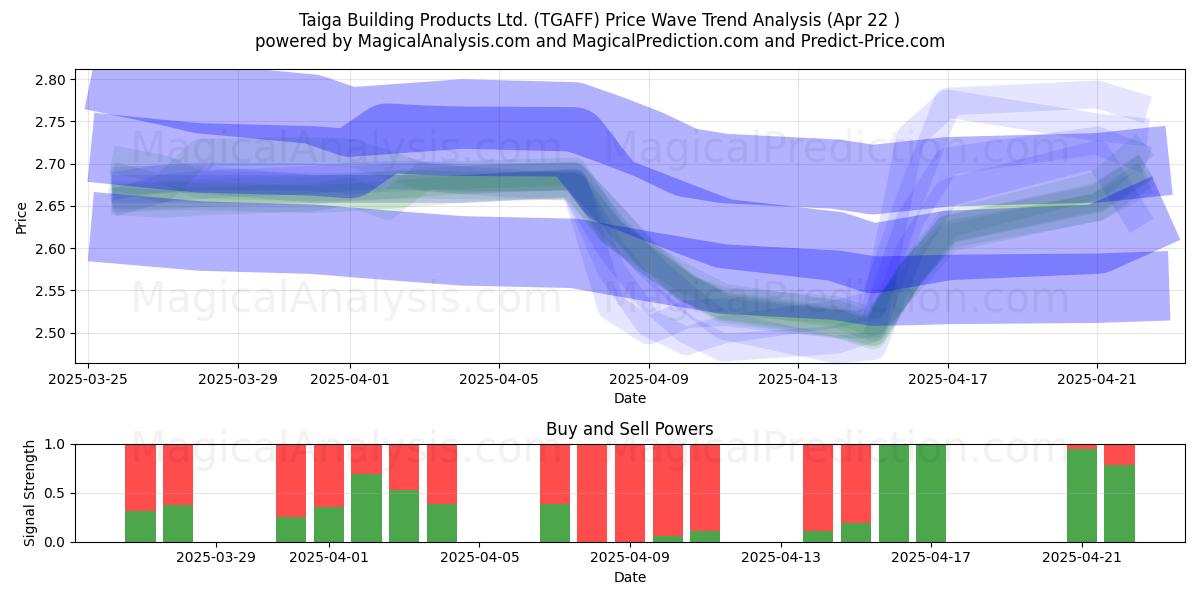The image size is (1200, 600).
Task: Click the 2.50 price tick label
Action: point(50,334)
